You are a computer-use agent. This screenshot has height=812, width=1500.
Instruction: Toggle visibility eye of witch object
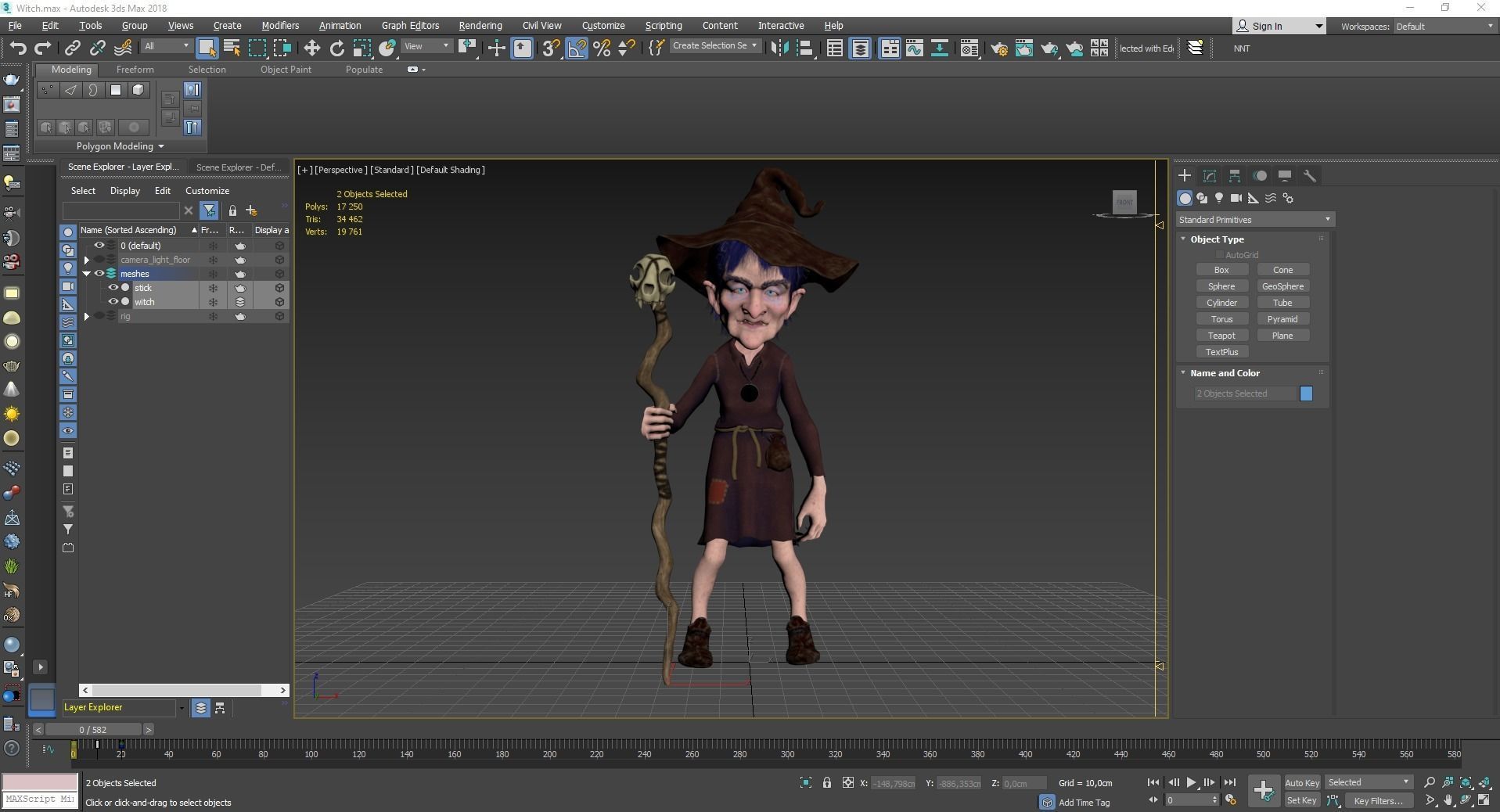[113, 302]
